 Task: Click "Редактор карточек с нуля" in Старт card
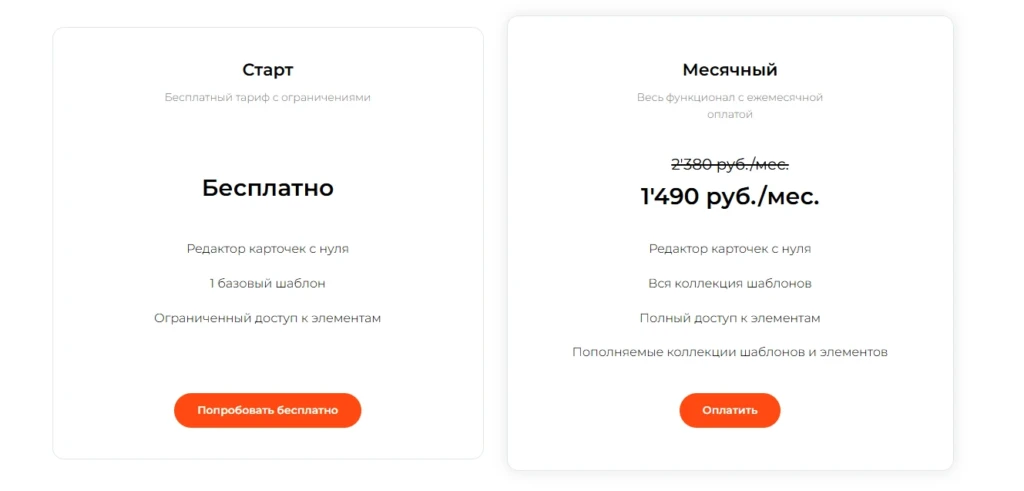pyautogui.click(x=268, y=249)
